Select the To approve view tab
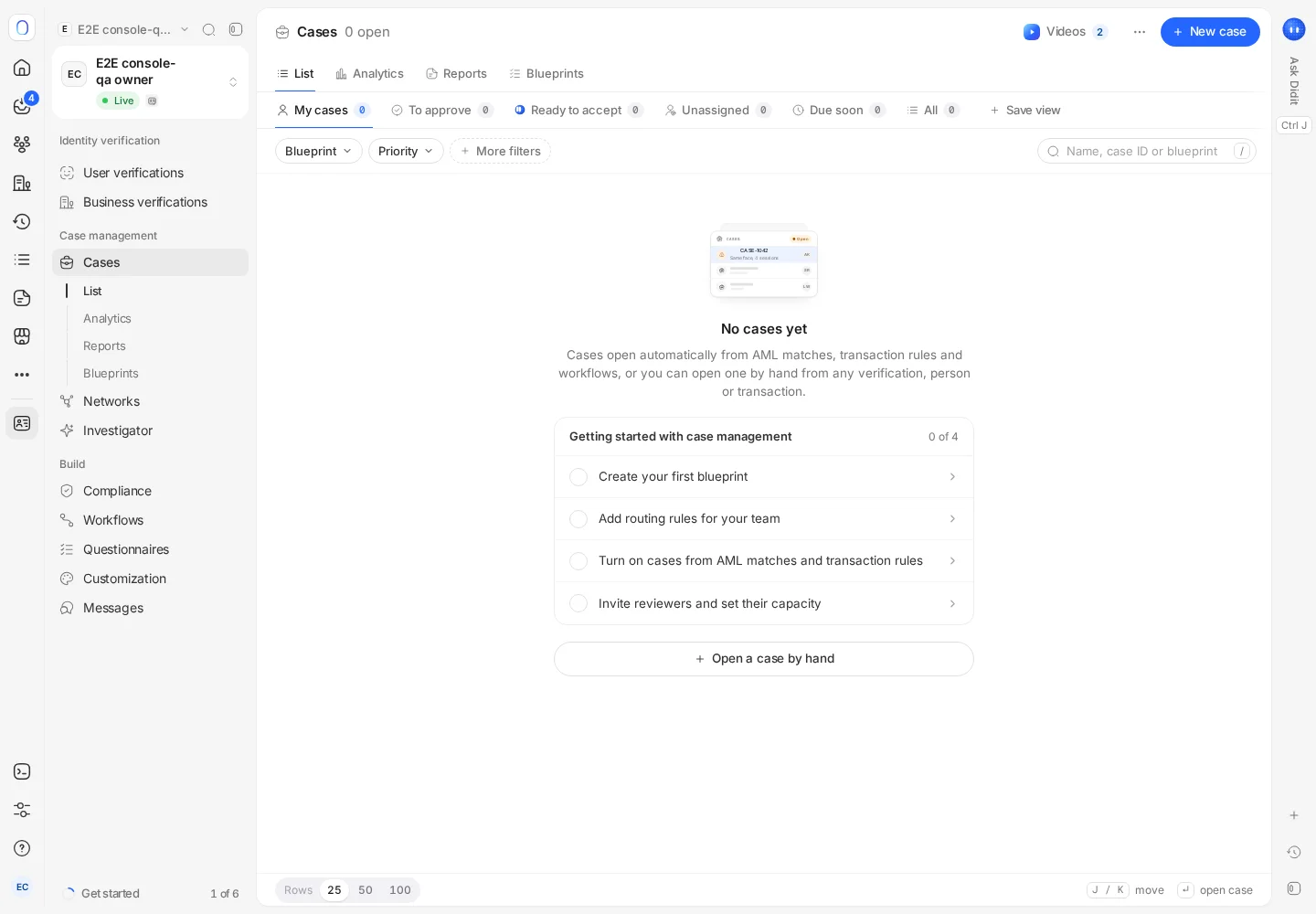 tap(441, 111)
